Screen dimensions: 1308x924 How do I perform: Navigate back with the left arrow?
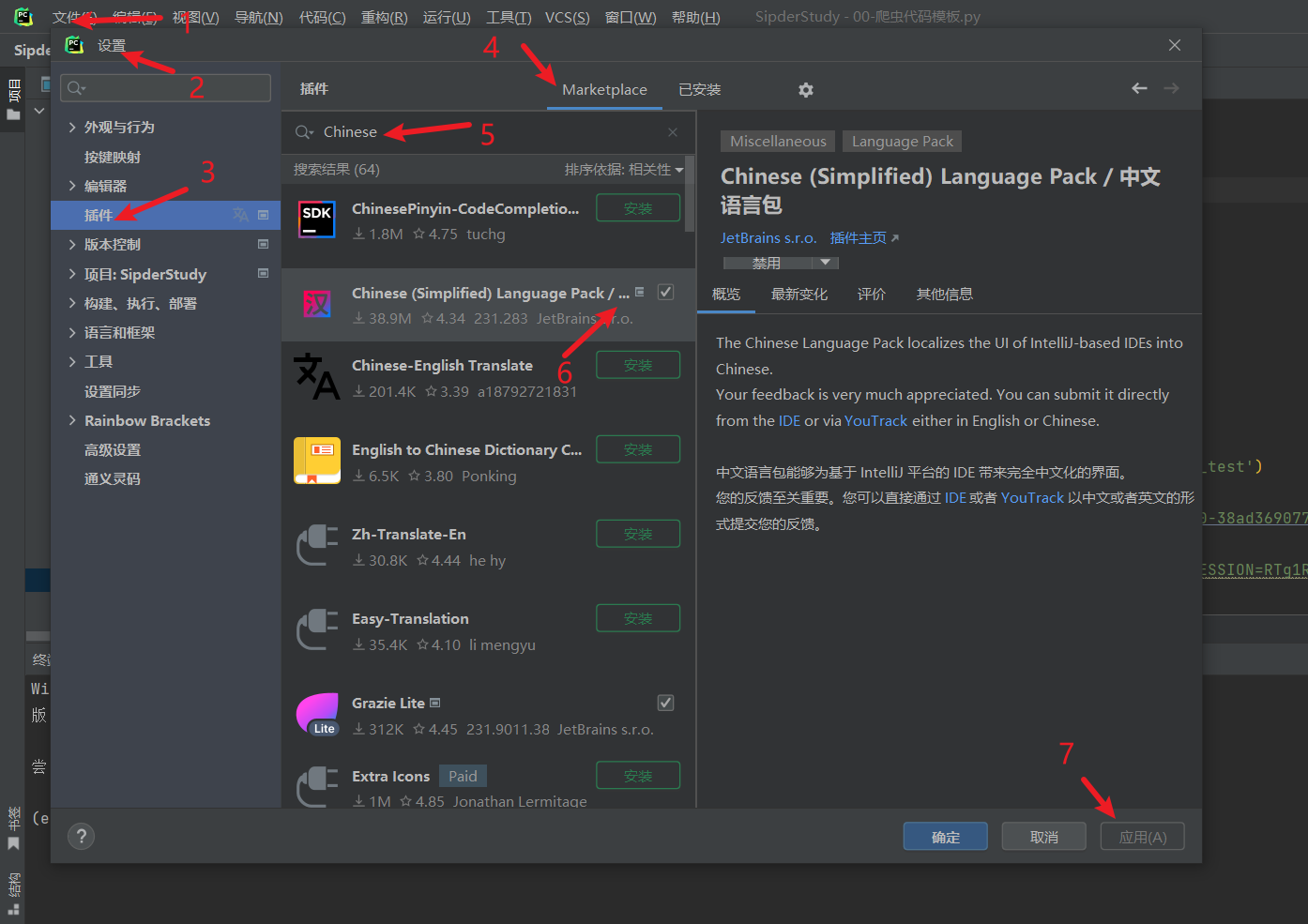1139,88
